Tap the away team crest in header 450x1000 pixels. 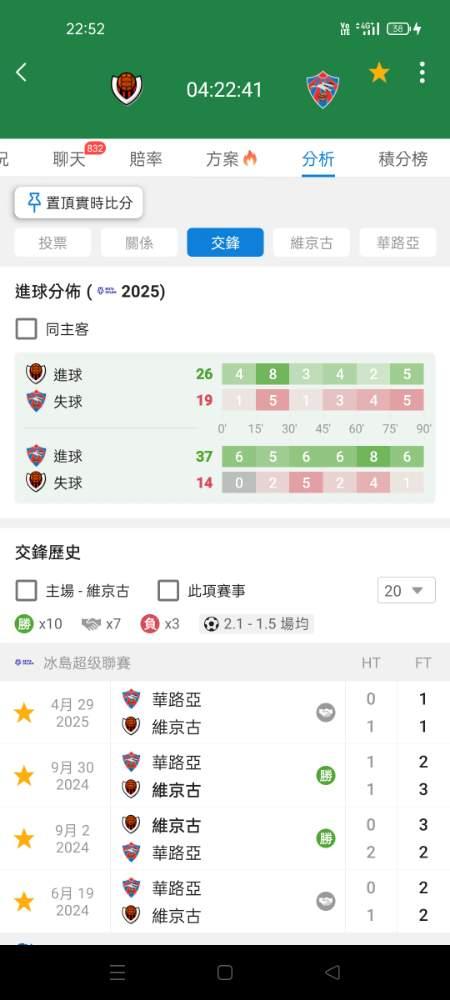(x=323, y=89)
